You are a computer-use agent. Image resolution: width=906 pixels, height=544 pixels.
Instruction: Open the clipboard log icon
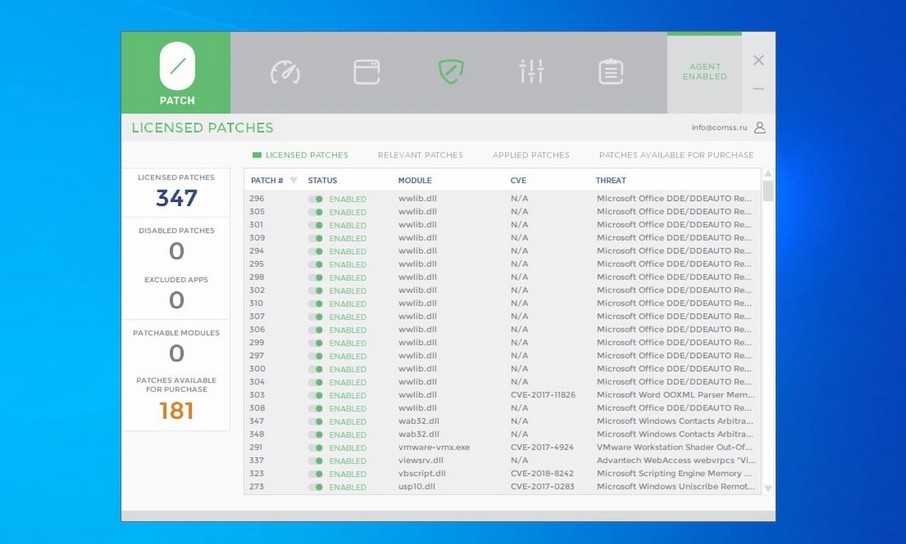pos(611,72)
